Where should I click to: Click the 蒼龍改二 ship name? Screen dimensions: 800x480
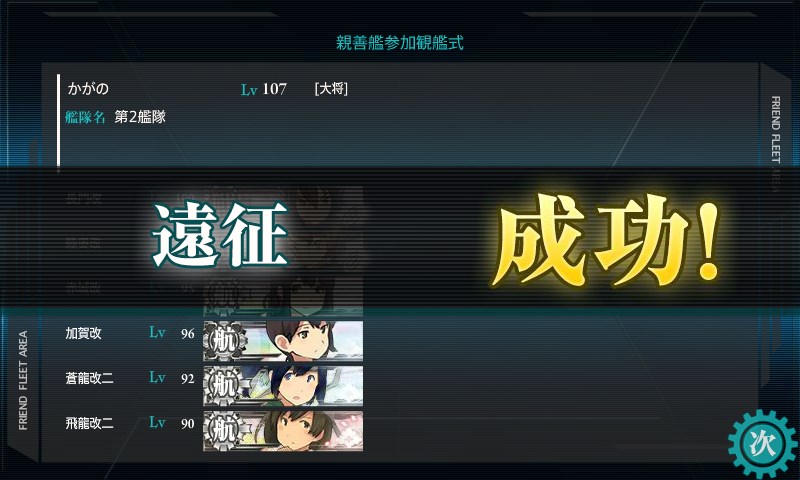89,378
